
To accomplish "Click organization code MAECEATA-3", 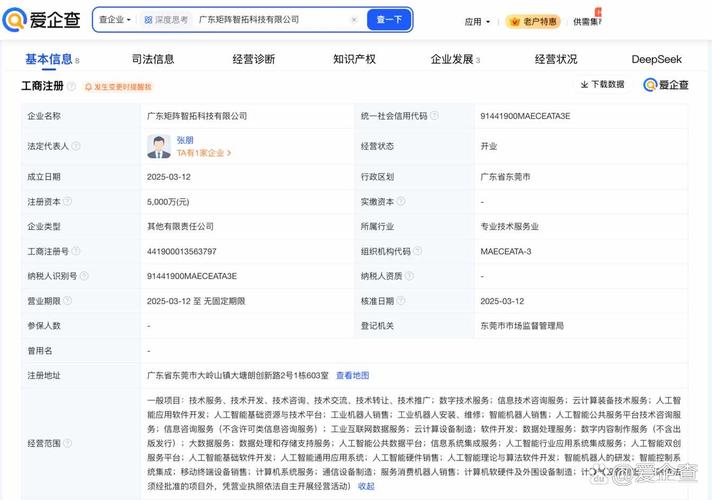I will click(505, 251).
